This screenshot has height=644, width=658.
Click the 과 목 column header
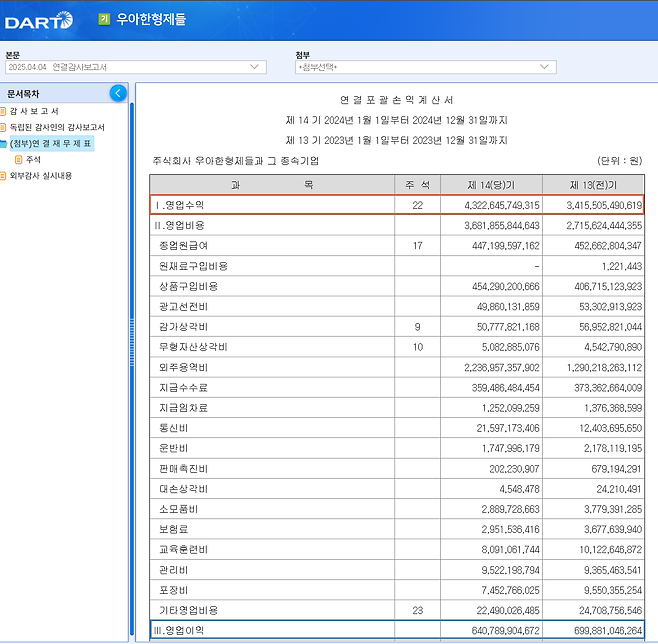(272, 185)
